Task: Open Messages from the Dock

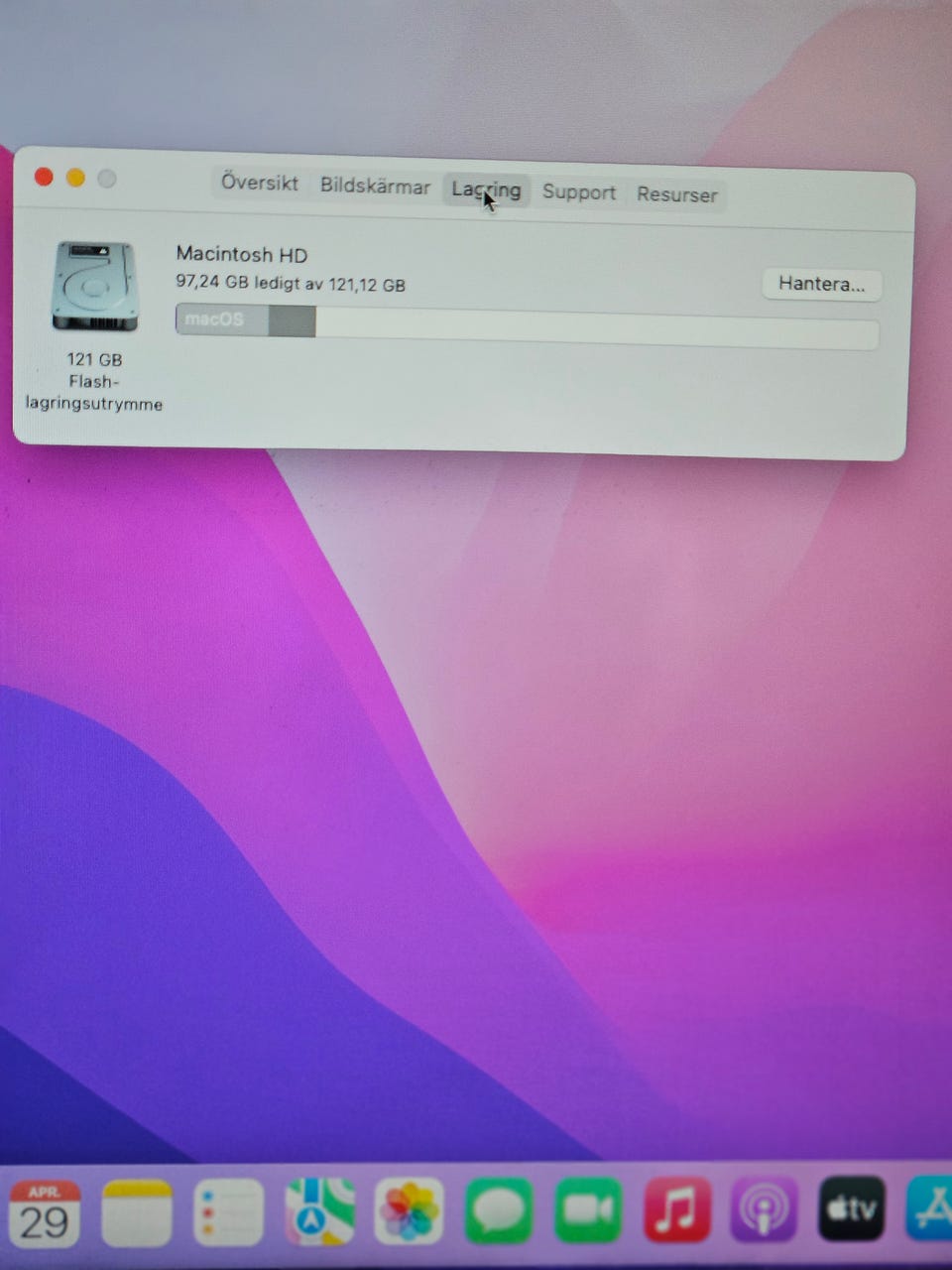Action: point(499,1211)
